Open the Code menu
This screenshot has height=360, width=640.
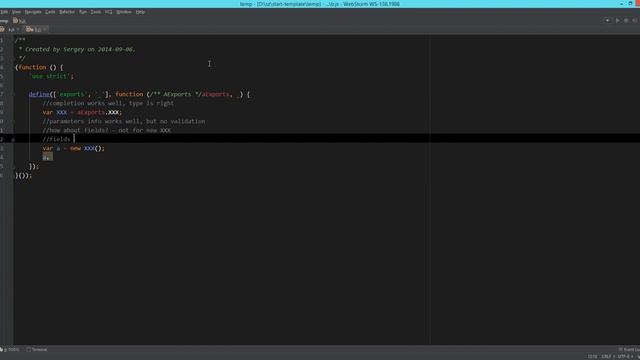click(x=50, y=12)
